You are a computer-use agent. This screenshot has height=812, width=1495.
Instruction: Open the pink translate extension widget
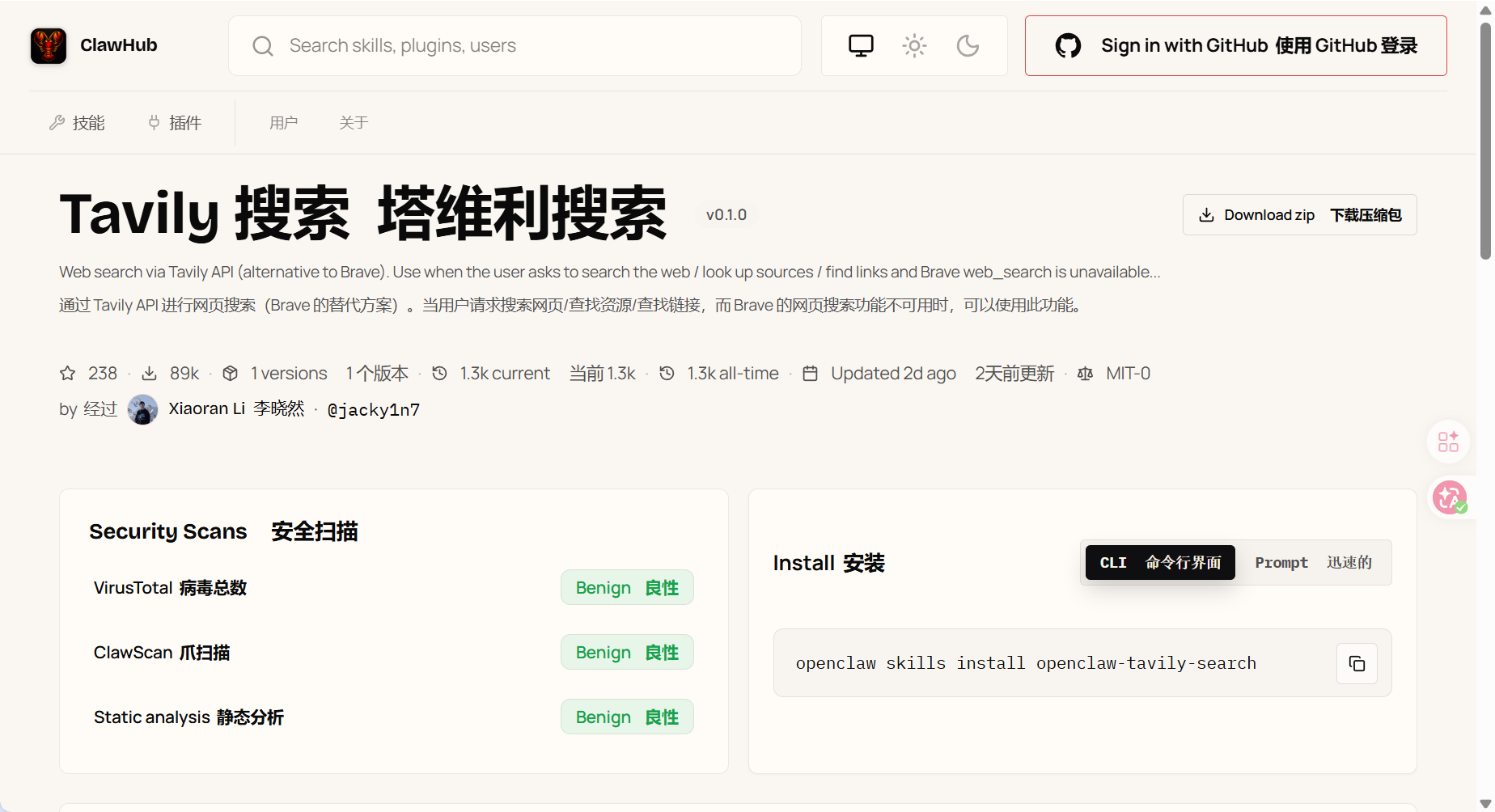1450,497
